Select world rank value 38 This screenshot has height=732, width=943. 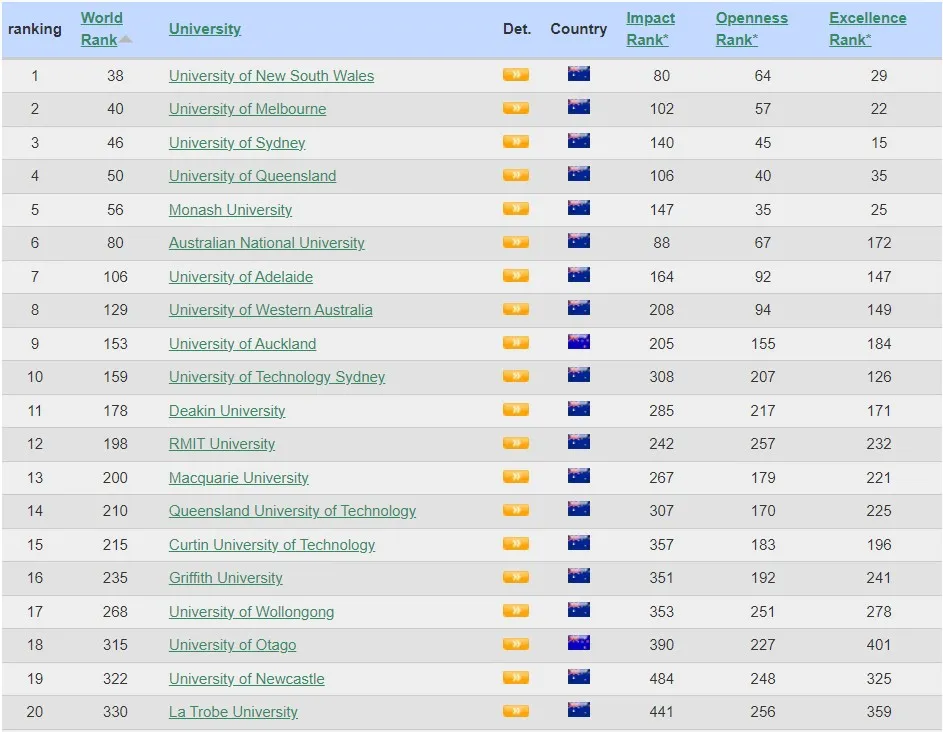(115, 76)
